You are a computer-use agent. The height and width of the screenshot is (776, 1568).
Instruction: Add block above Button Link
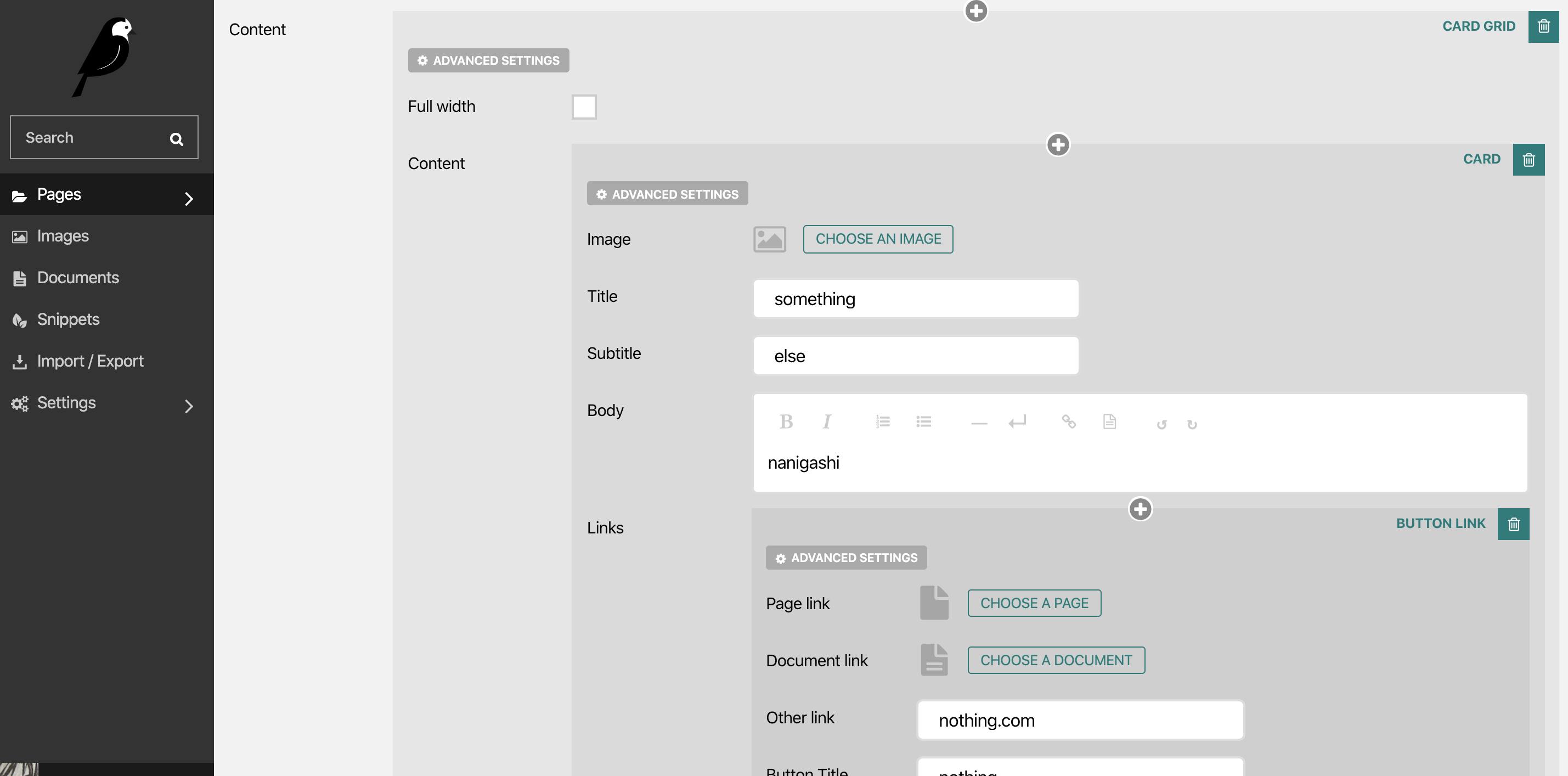point(1140,509)
